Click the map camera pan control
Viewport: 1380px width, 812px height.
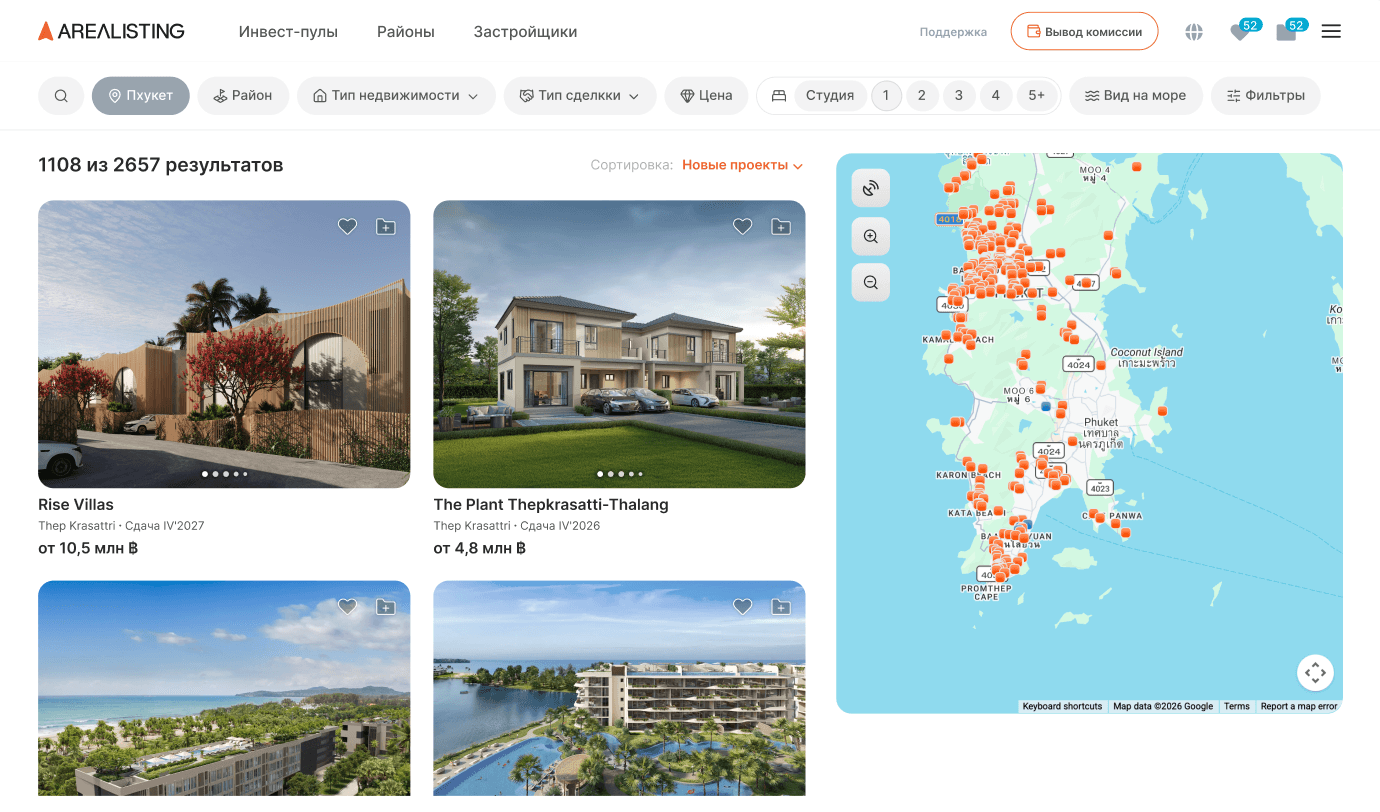[1315, 673]
